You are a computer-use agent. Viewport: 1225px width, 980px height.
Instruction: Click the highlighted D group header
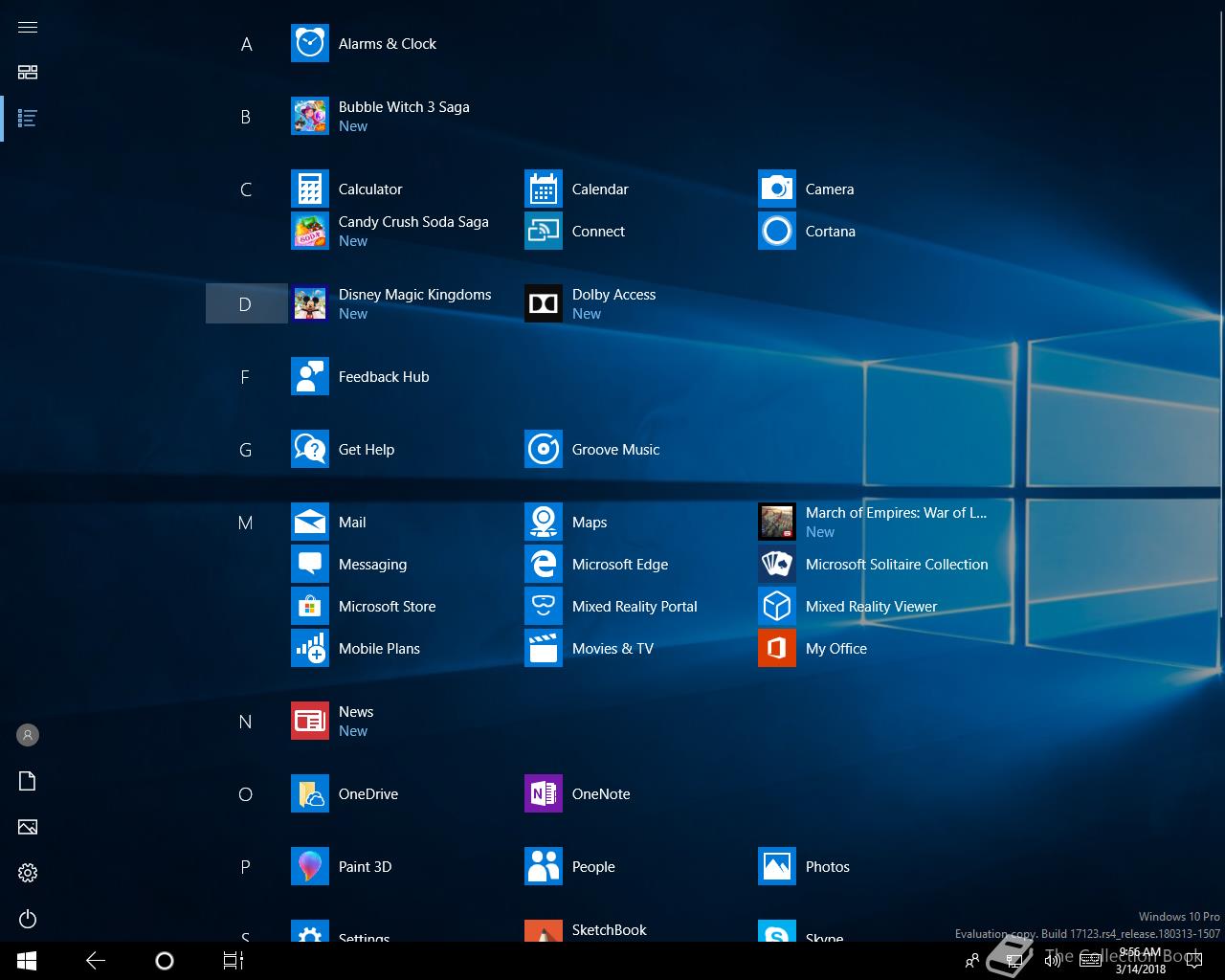246,304
